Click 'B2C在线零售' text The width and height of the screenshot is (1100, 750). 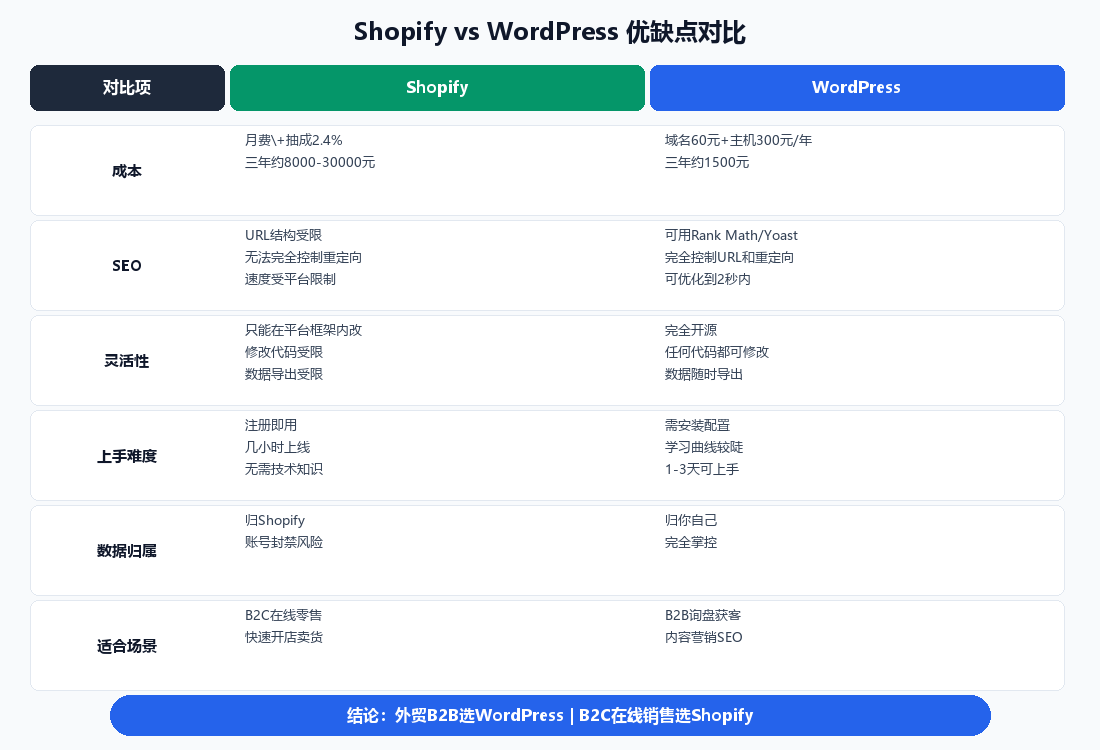283,615
